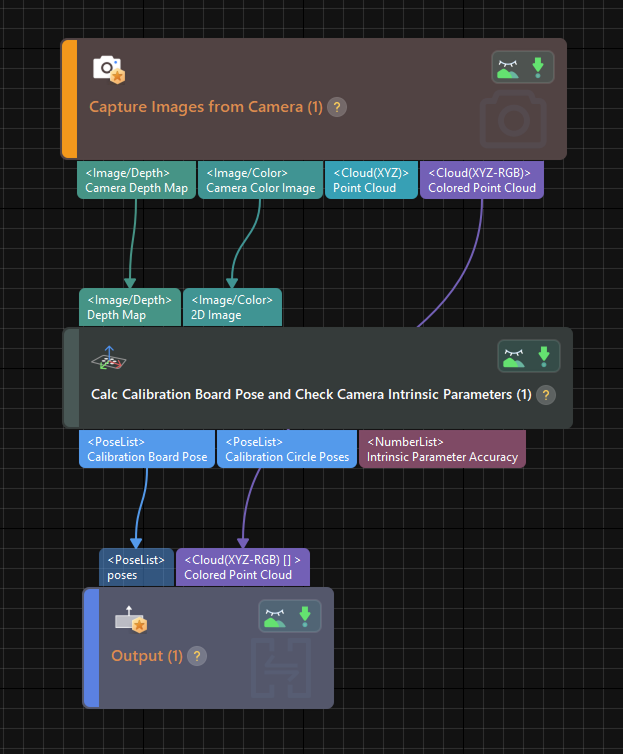This screenshot has height=754, width=623.
Task: Open help for the Output step
Action: click(197, 656)
